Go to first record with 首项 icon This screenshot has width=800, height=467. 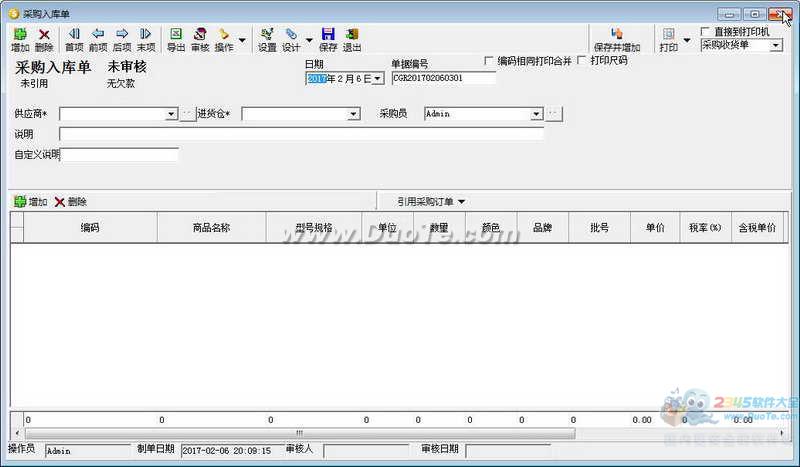pos(74,40)
